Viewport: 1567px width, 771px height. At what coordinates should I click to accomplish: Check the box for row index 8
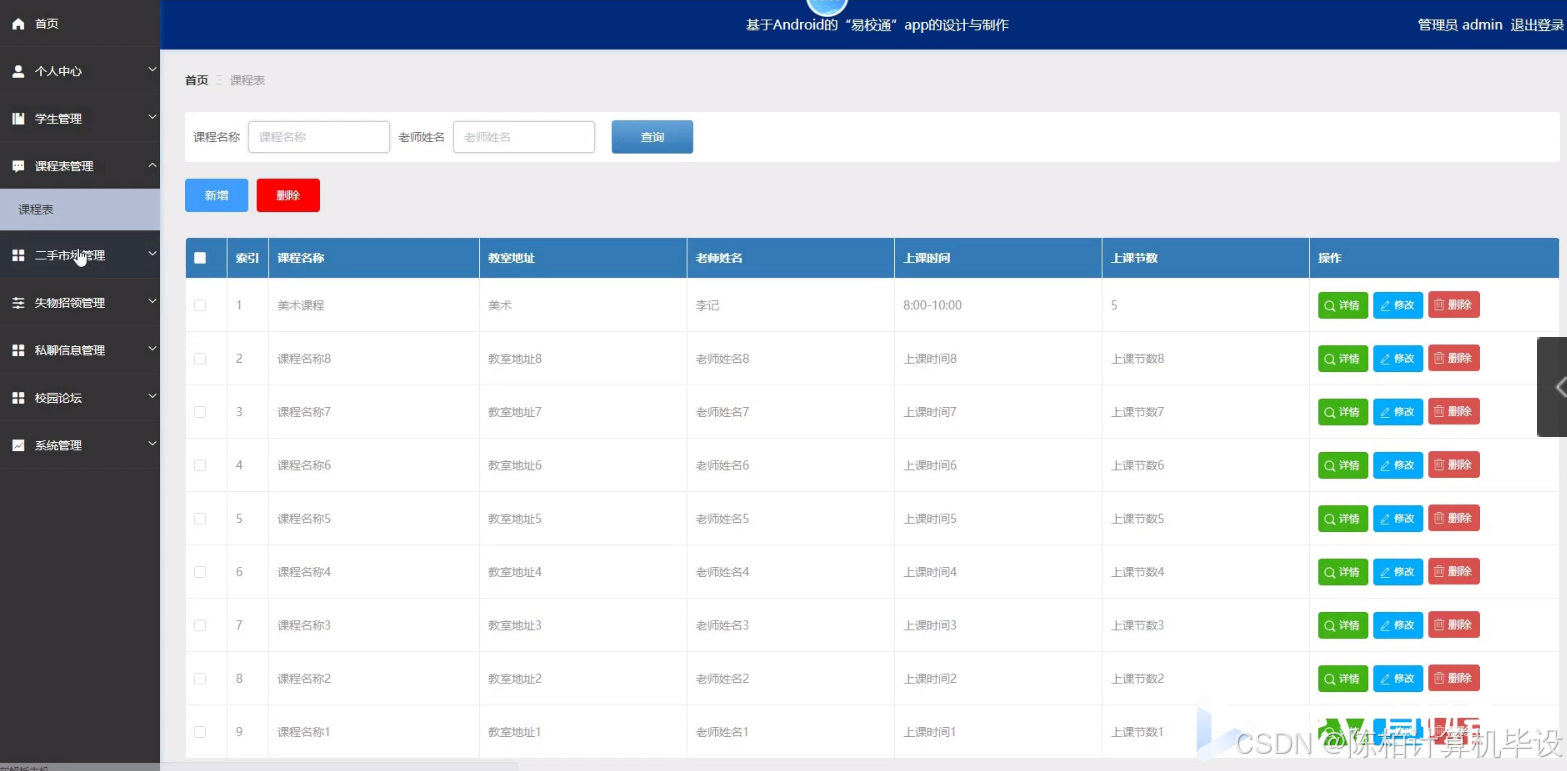pyautogui.click(x=200, y=678)
